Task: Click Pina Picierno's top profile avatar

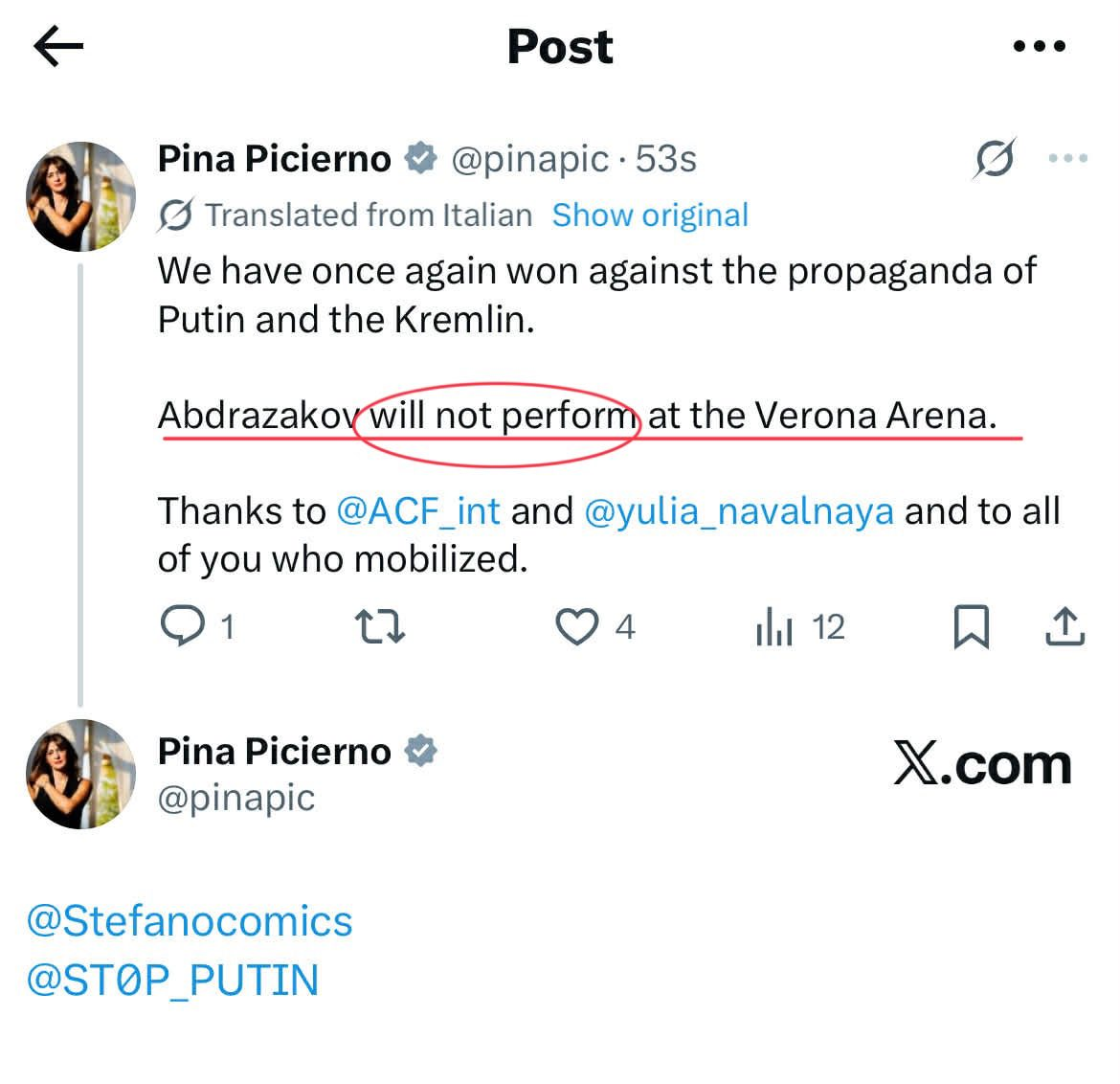Action: pyautogui.click(x=80, y=196)
